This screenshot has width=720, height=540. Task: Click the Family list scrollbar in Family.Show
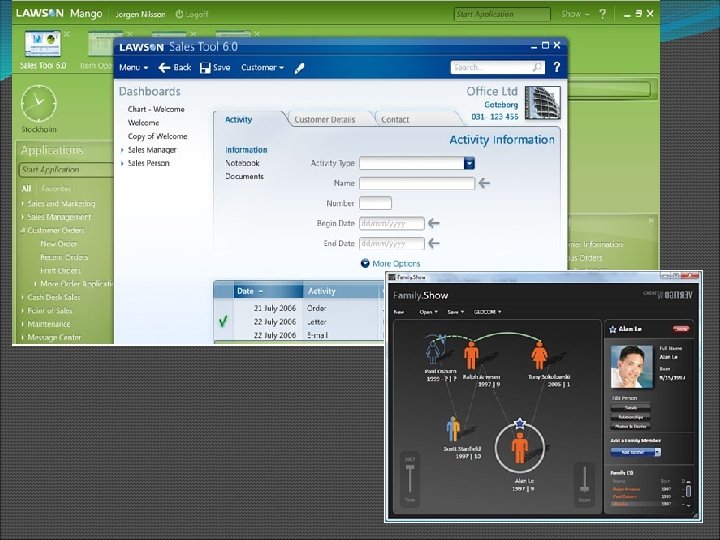coord(688,491)
